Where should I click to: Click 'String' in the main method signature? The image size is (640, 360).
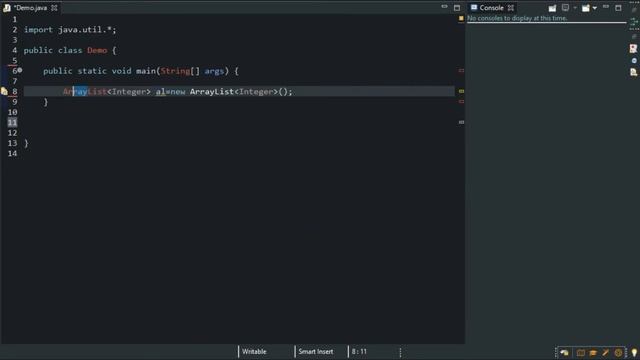pyautogui.click(x=175, y=71)
